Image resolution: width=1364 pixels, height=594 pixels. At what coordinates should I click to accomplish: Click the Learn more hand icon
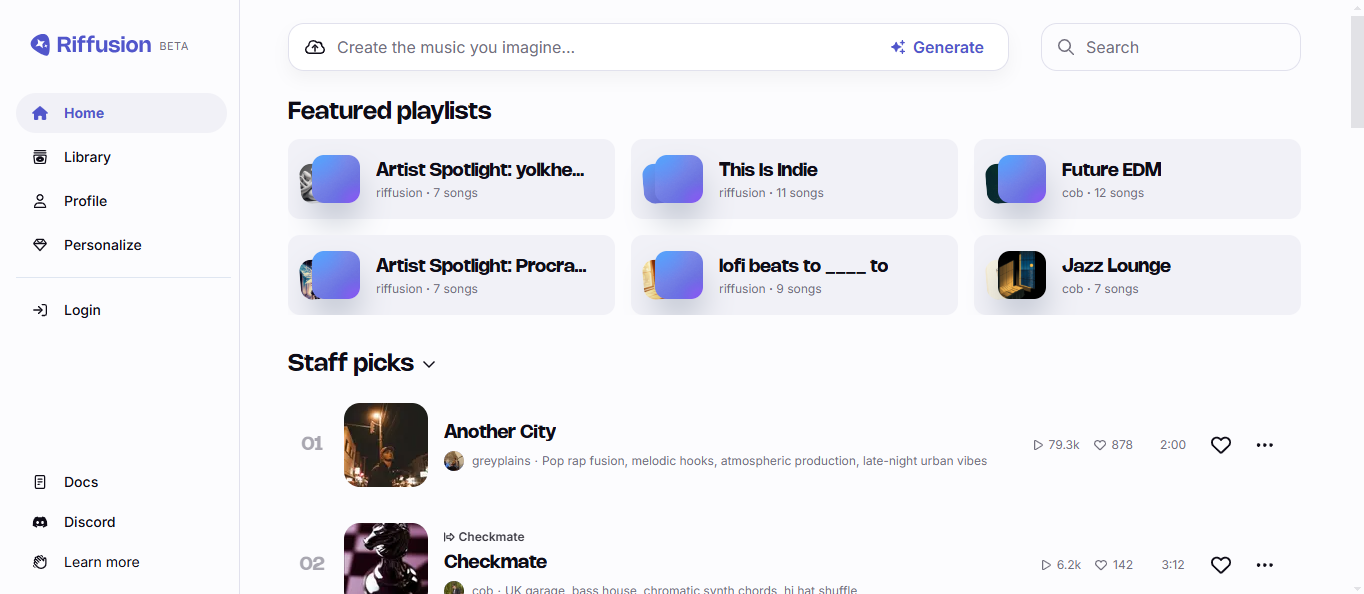pyautogui.click(x=40, y=562)
